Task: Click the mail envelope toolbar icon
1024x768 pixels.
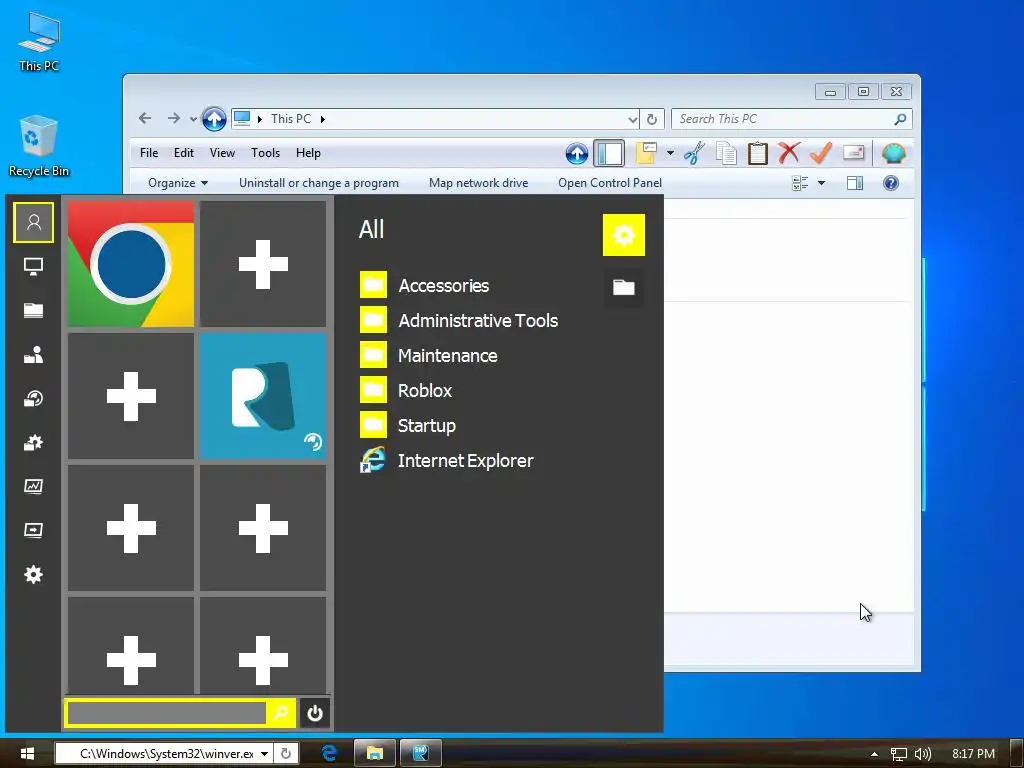Action: [x=854, y=153]
